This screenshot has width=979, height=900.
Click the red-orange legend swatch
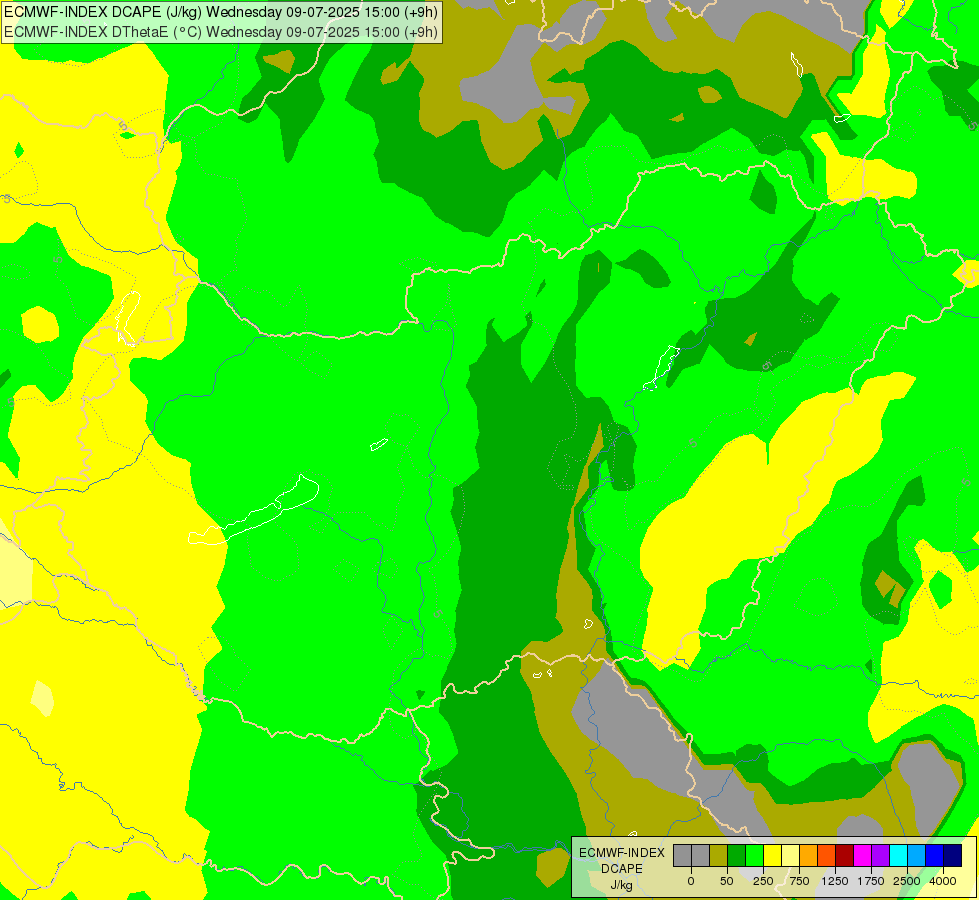click(827, 855)
